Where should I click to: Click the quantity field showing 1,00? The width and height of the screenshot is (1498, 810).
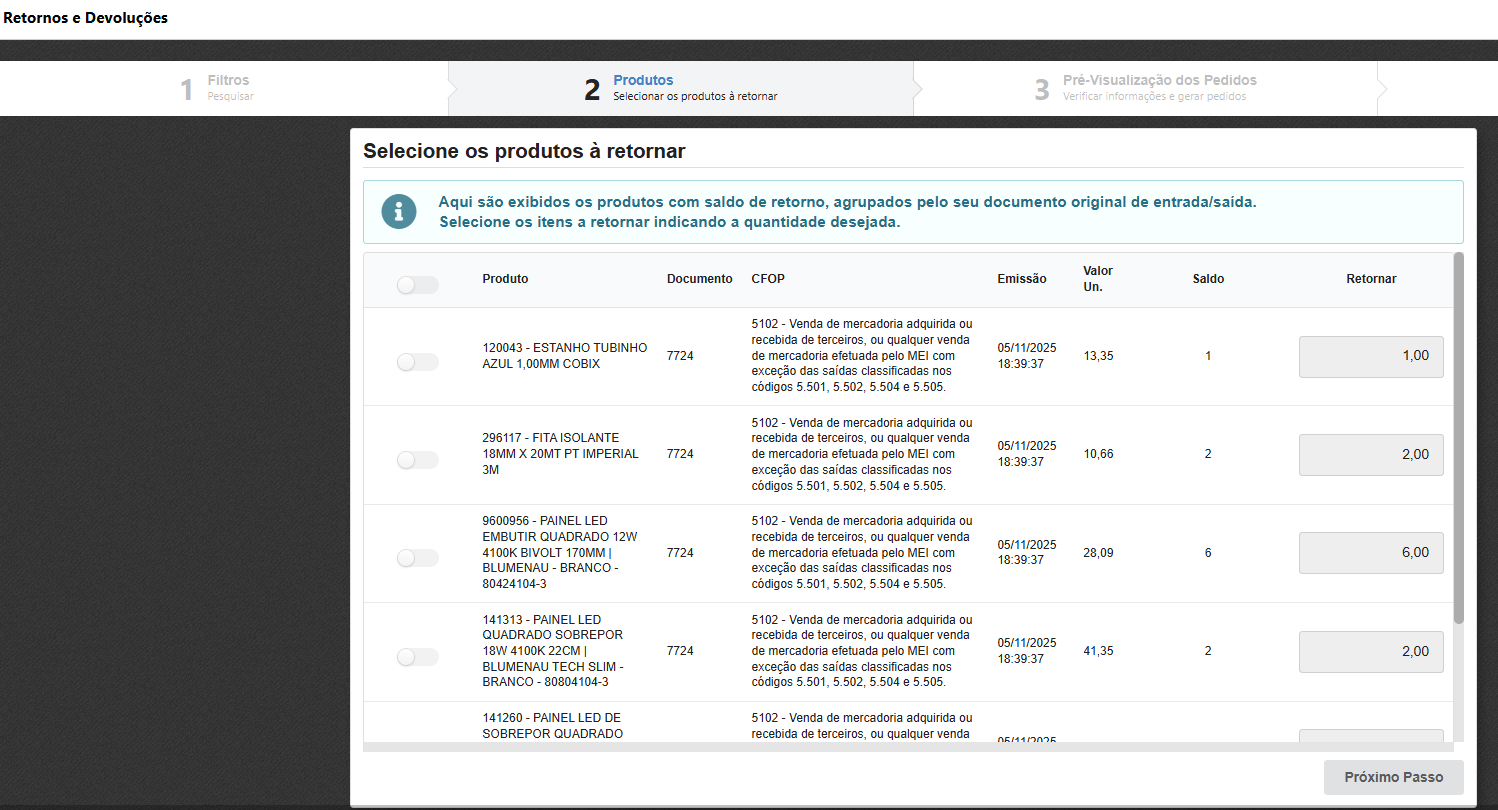(x=1371, y=356)
